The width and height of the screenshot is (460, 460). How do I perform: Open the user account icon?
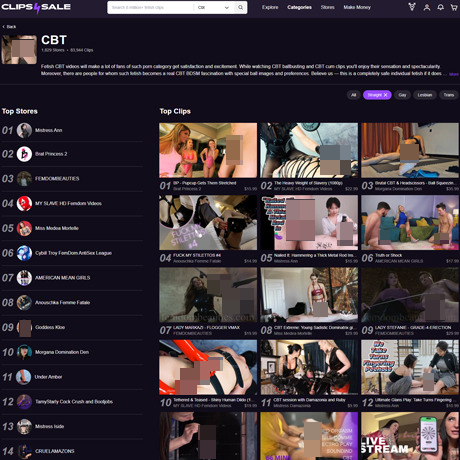427,7
